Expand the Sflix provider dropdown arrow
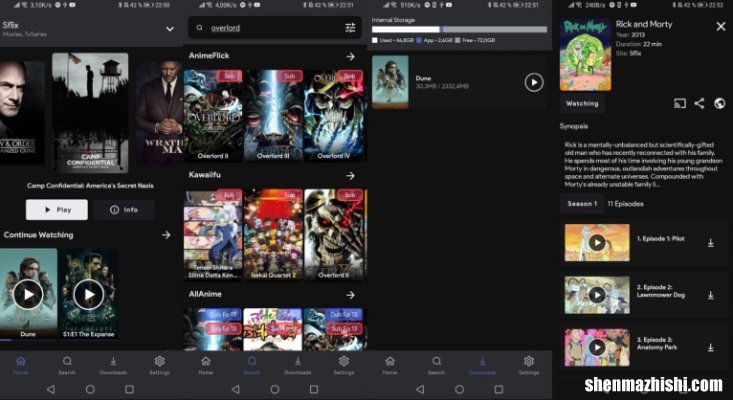This screenshot has height=400, width=733. (x=170, y=29)
